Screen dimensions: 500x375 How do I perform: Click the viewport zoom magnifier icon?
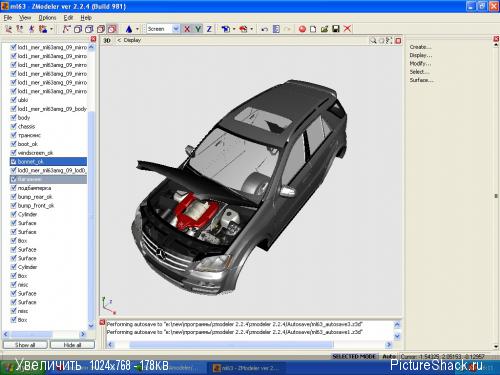373,41
